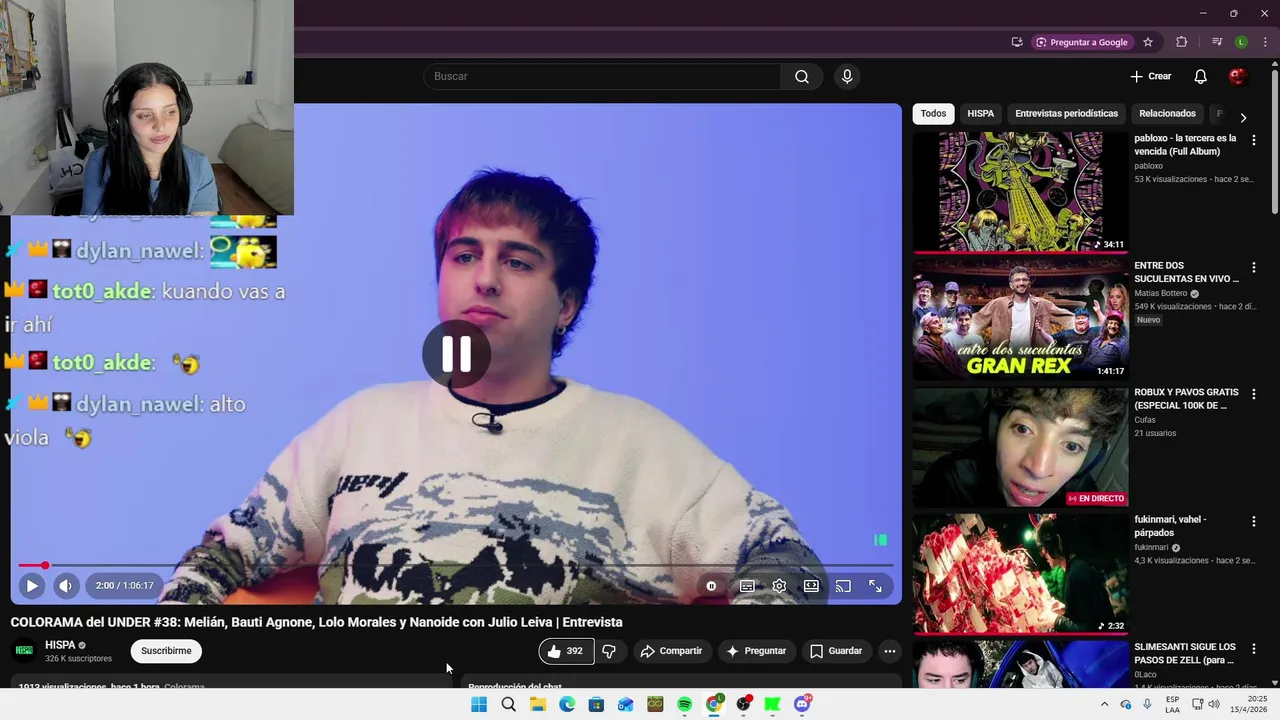The height and width of the screenshot is (720, 1280).
Task: Click the Buscar search field
Action: coord(602,76)
